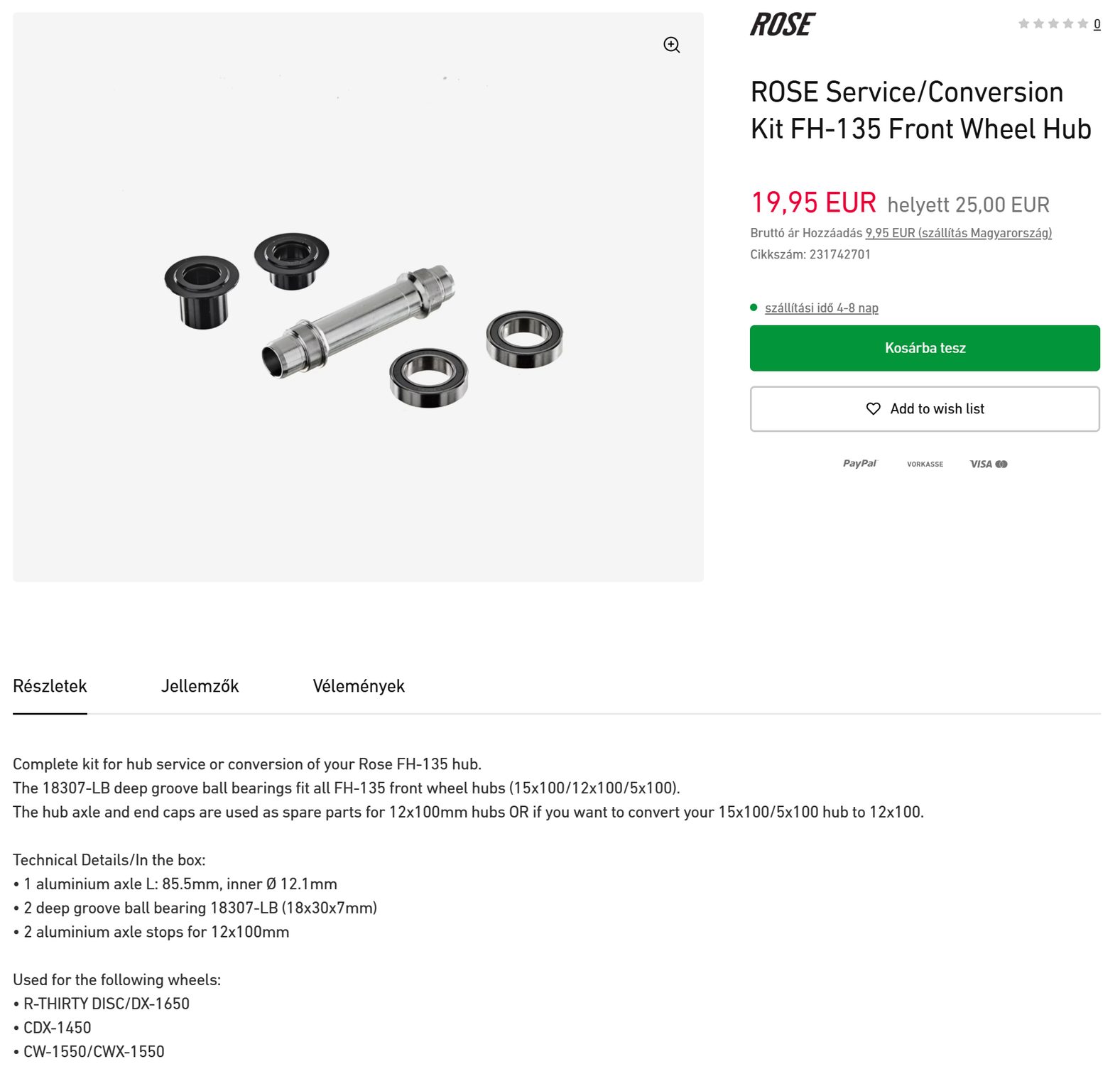Click the green availability dot indicator
Image resolution: width=1120 pixels, height=1086 pixels.
point(754,308)
